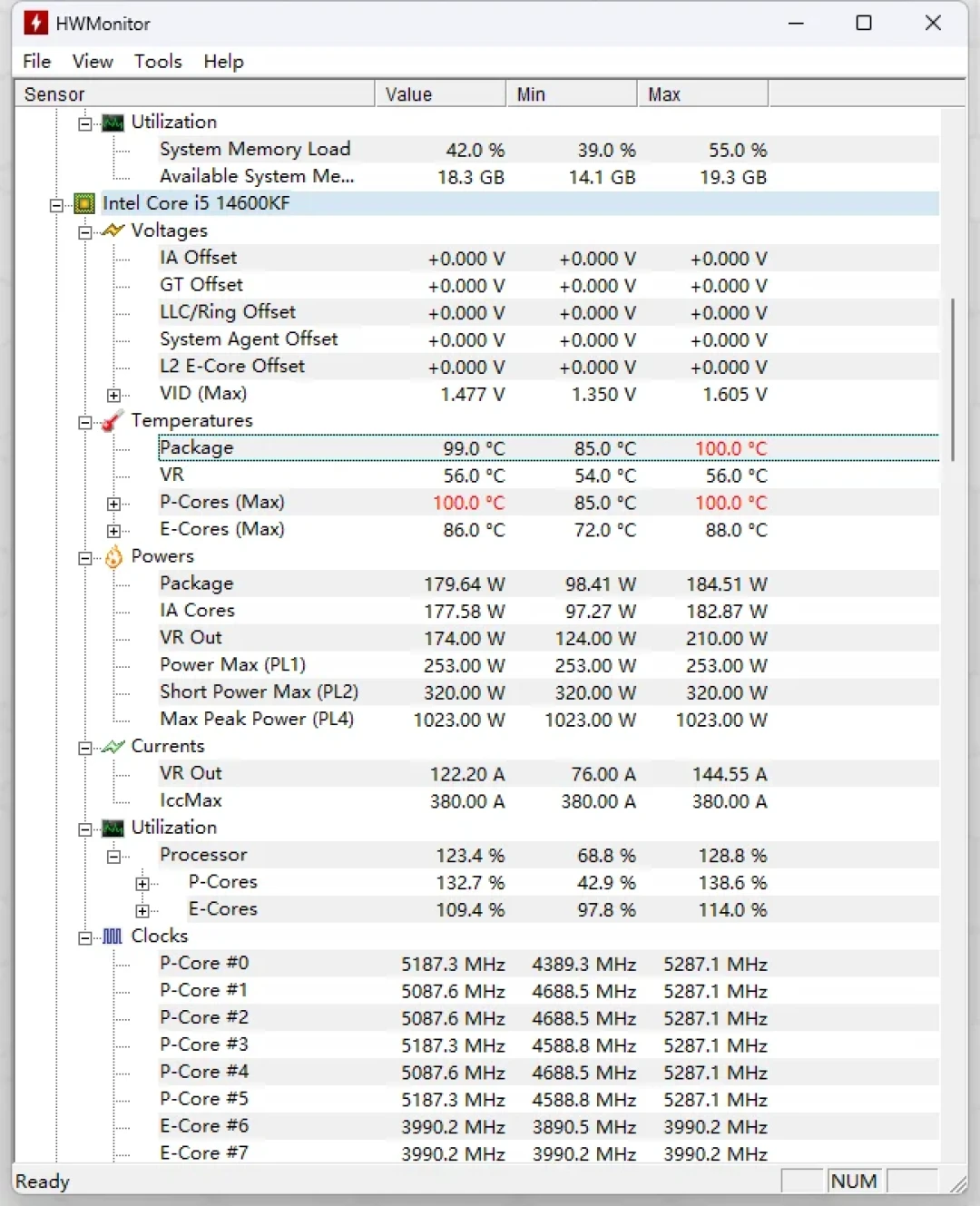980x1206 pixels.
Task: Collapse the Intel Core i5 14600KF node
Action: click(x=56, y=204)
